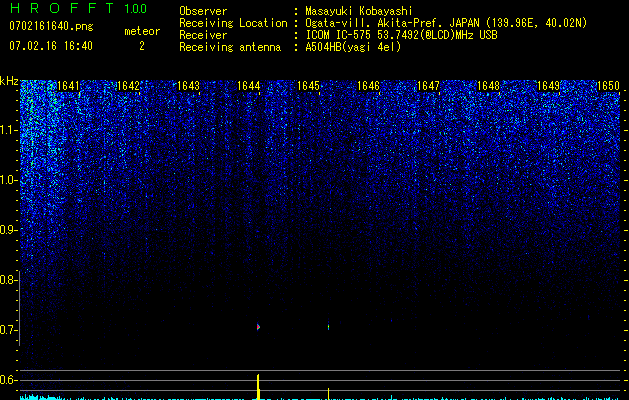Screen dimensions: 629x400
Task: Click the 1647 time marker
Action: click(428, 86)
